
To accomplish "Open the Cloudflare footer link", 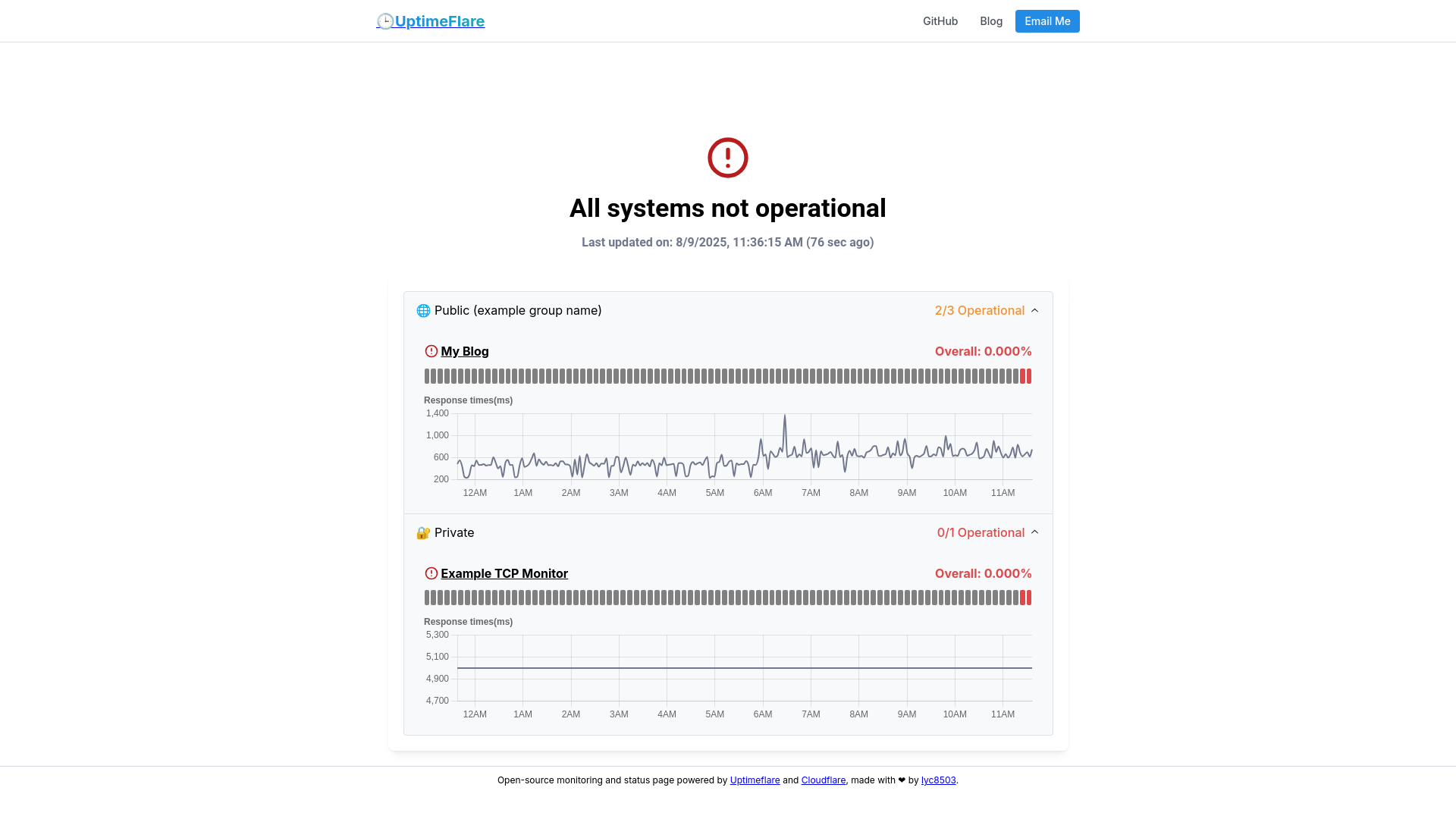I will pyautogui.click(x=824, y=780).
